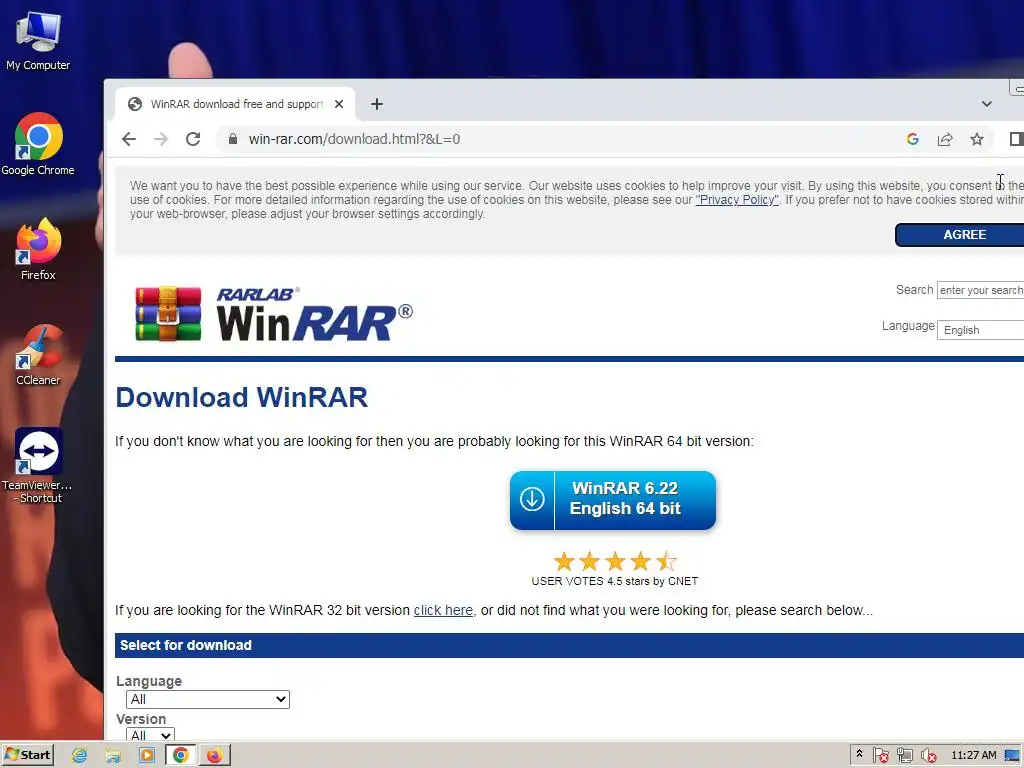Click the RARLAB WinRAR logo
This screenshot has width=1024, height=768.
click(274, 314)
